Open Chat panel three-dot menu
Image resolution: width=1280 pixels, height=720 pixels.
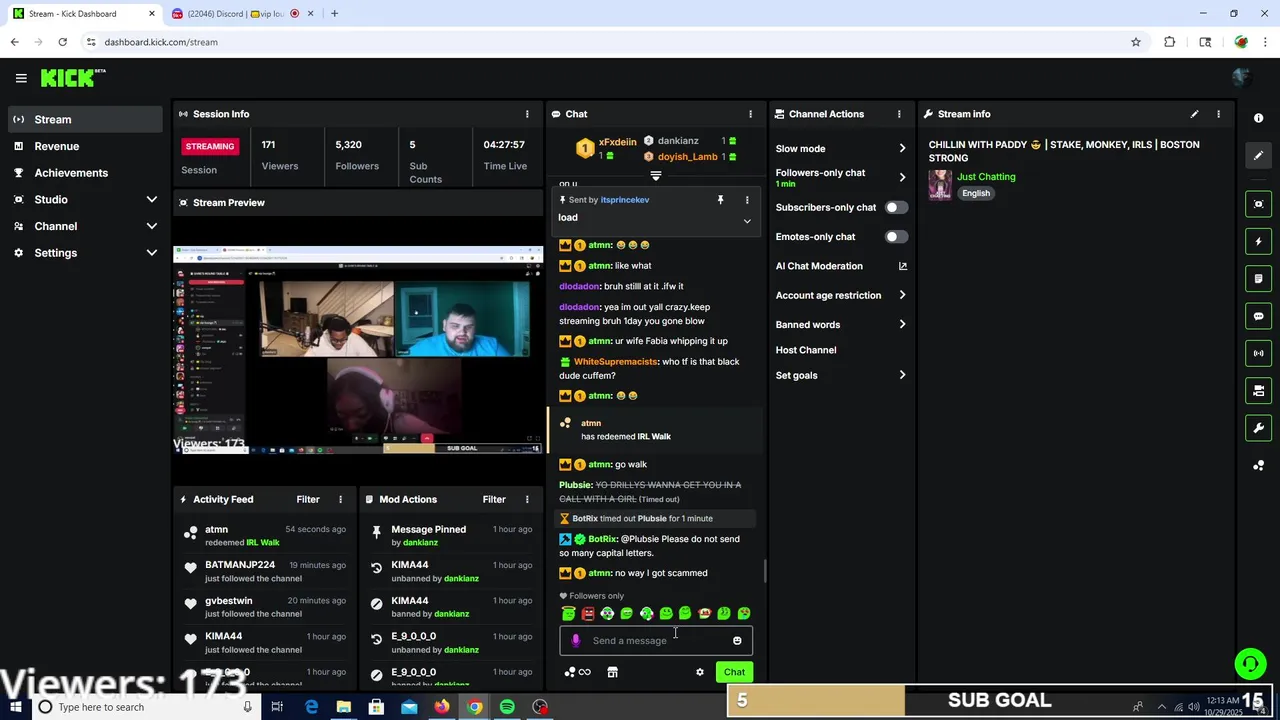tap(751, 114)
